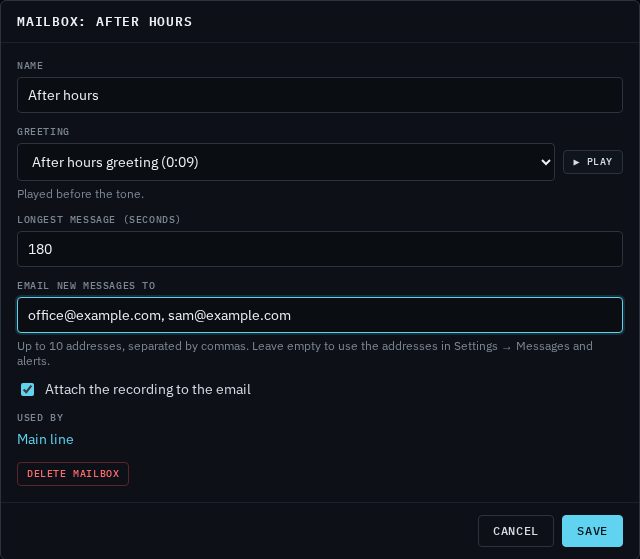Save the mailbox settings
Screen dimensions: 640x559
[592, 531]
